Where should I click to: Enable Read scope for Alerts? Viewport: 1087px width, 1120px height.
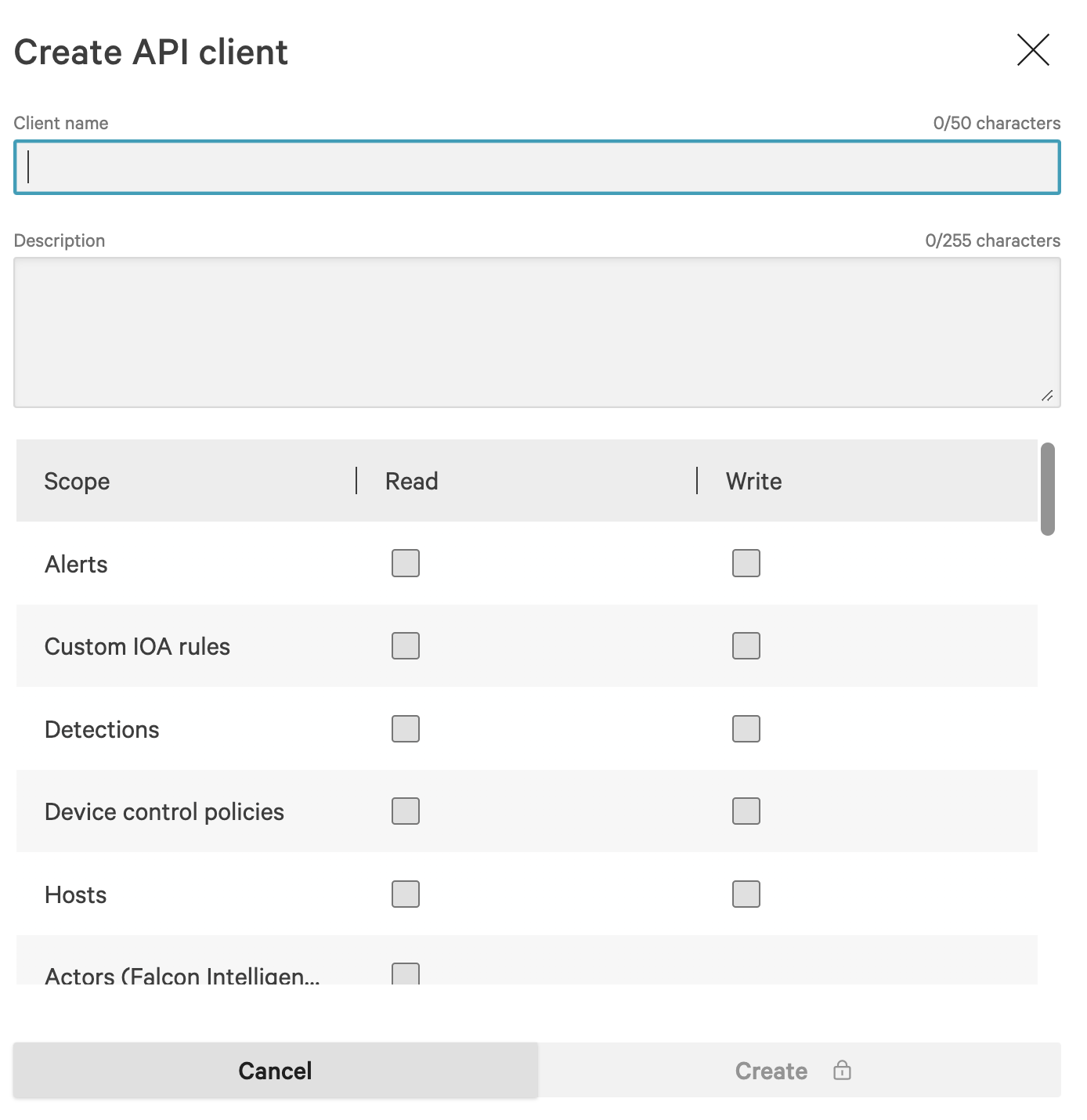[x=406, y=563]
